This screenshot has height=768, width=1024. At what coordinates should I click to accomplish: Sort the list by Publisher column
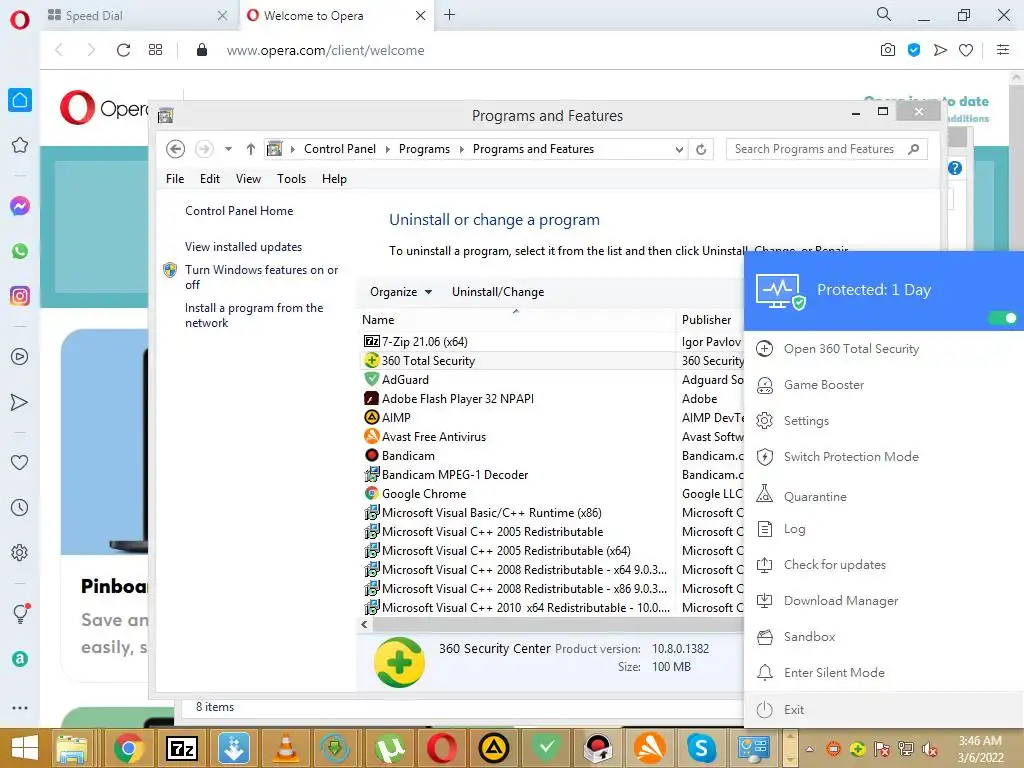(x=707, y=320)
